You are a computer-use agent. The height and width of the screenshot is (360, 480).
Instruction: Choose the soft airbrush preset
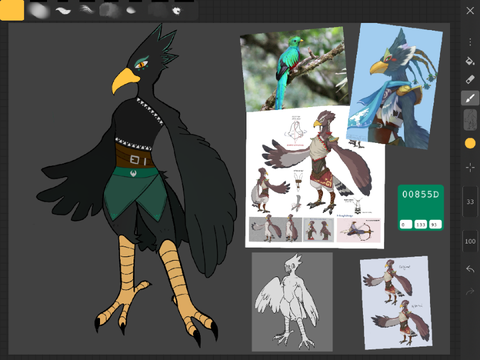(x=39, y=11)
